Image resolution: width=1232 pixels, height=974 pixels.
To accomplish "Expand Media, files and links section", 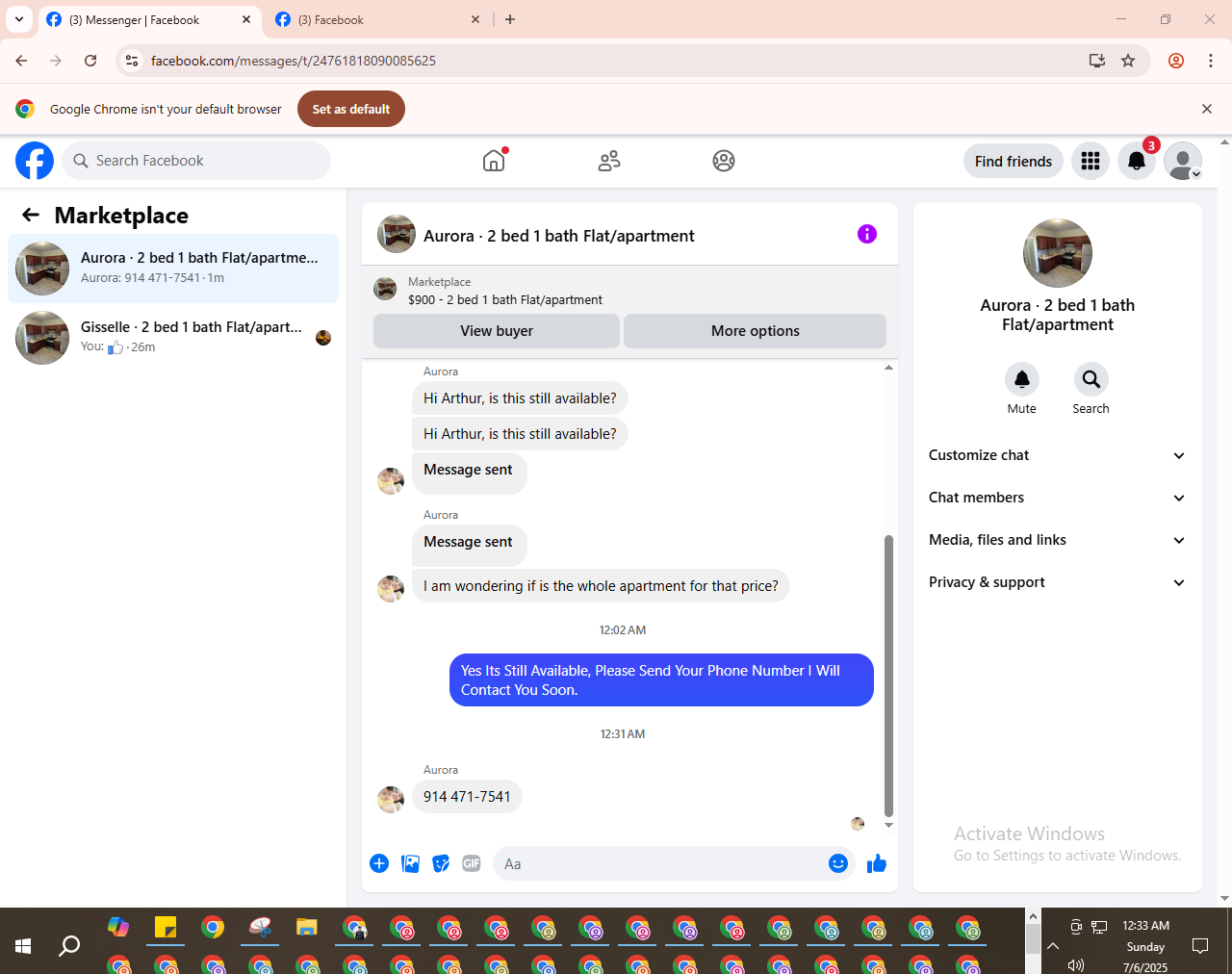I will pos(1058,540).
